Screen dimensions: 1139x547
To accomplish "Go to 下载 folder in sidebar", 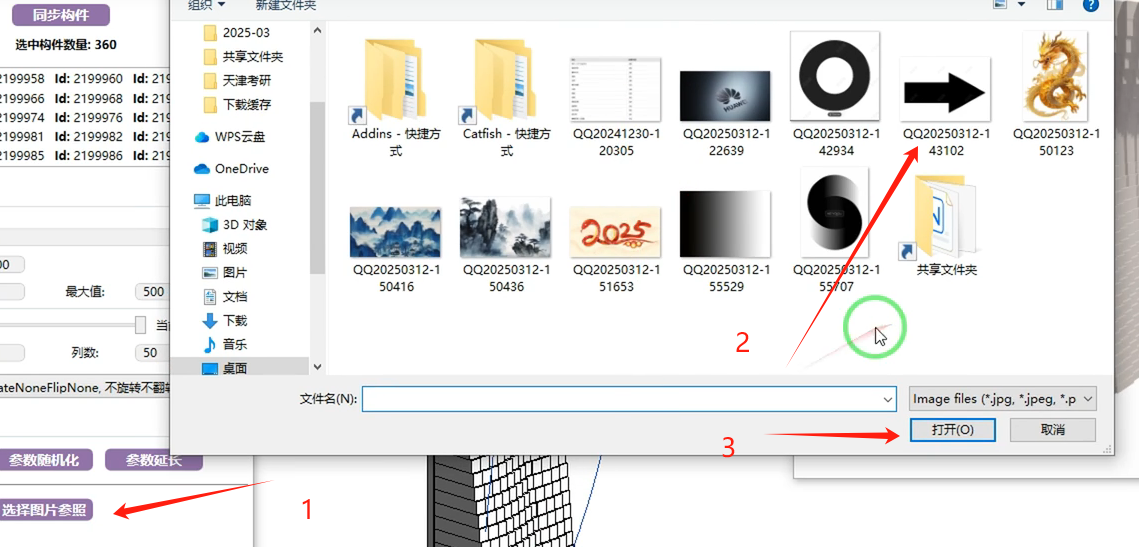I will (234, 321).
